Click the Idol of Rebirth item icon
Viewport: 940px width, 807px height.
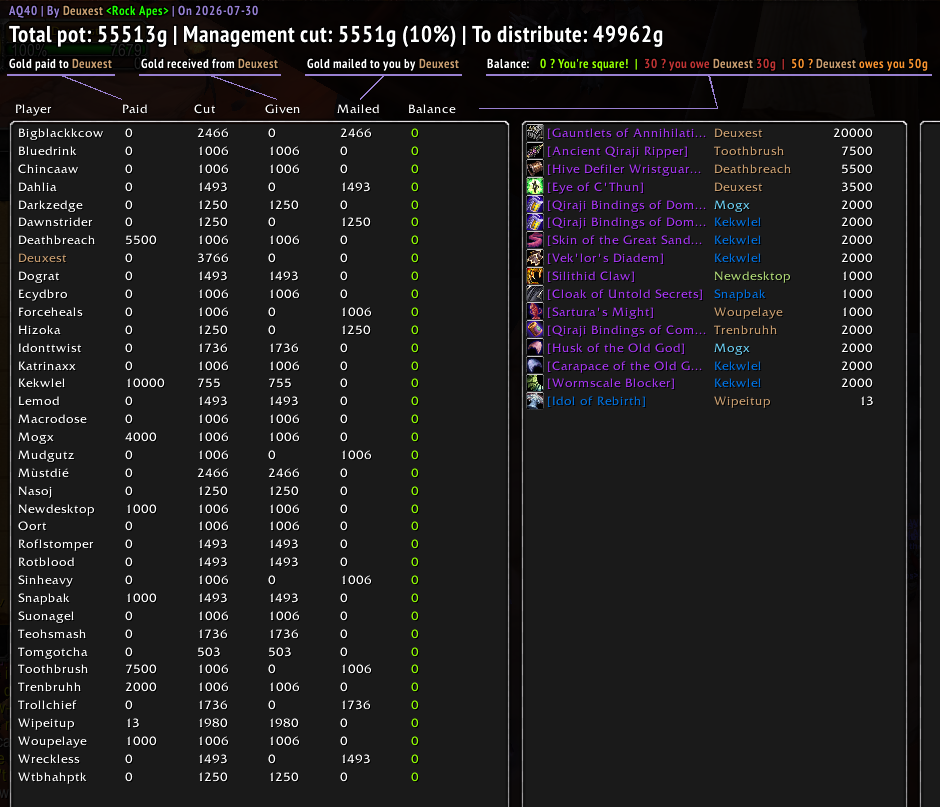coord(535,401)
